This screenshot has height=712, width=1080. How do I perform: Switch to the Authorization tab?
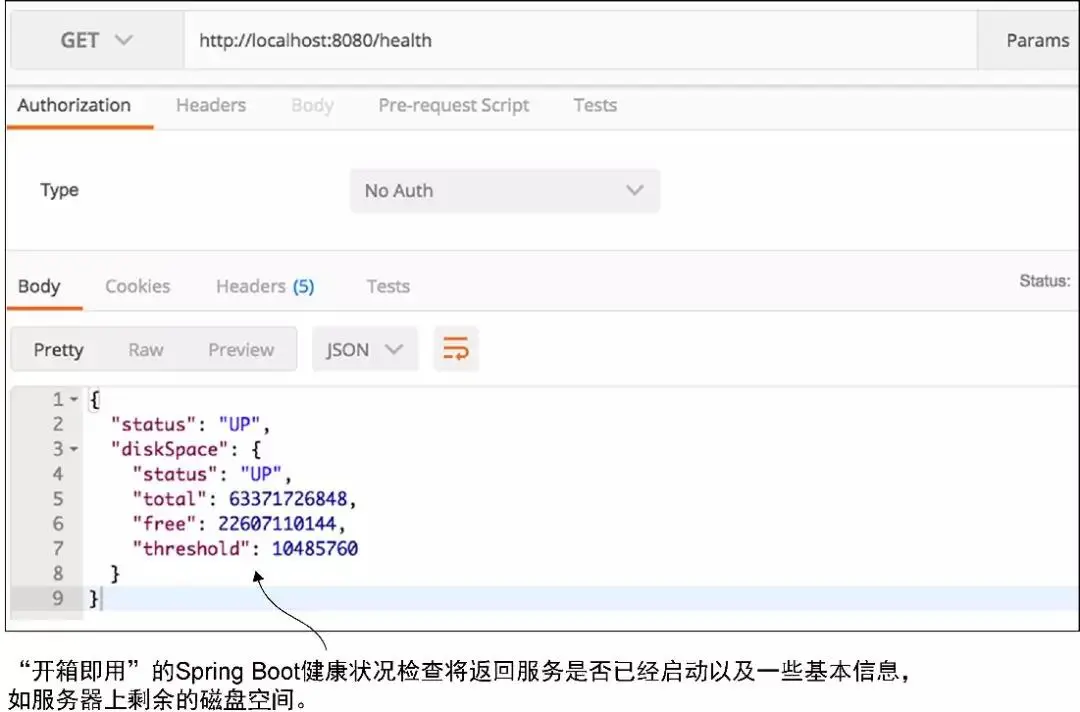[x=74, y=105]
